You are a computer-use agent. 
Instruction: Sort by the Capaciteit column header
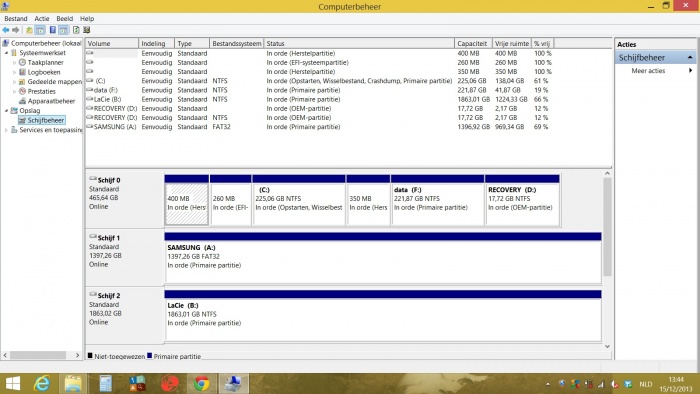473,43
